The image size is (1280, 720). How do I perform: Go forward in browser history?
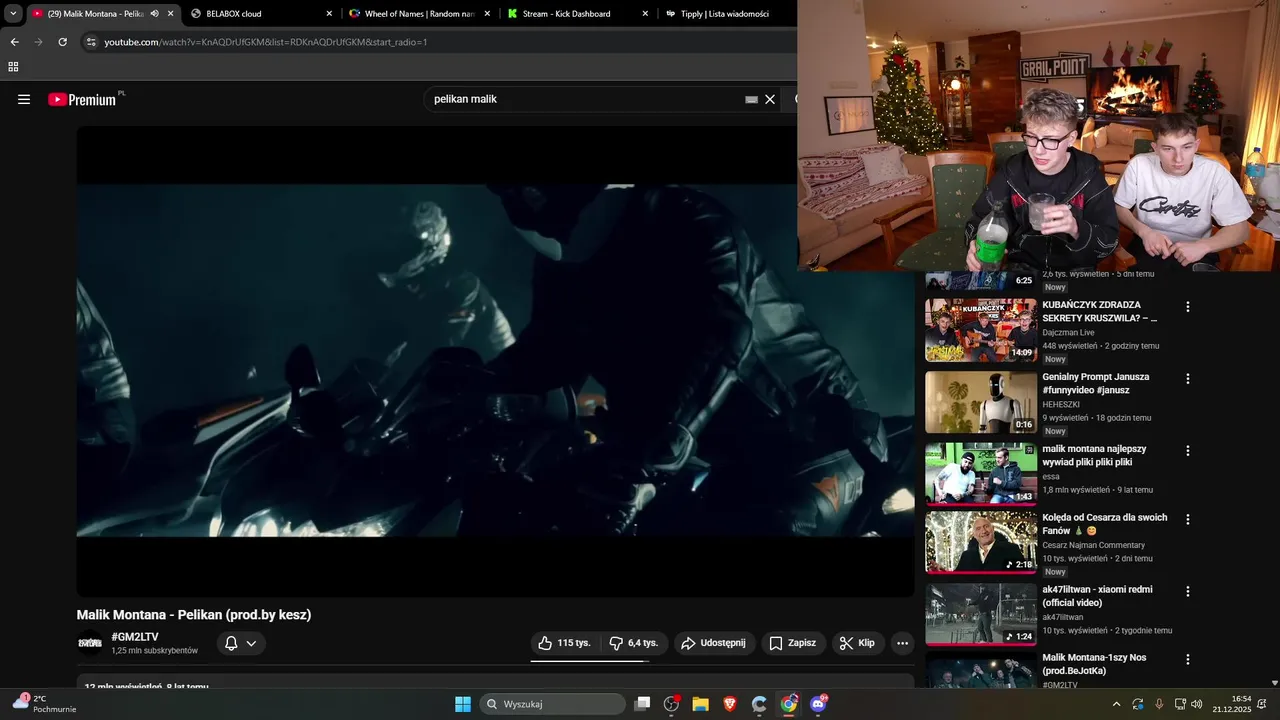(38, 42)
